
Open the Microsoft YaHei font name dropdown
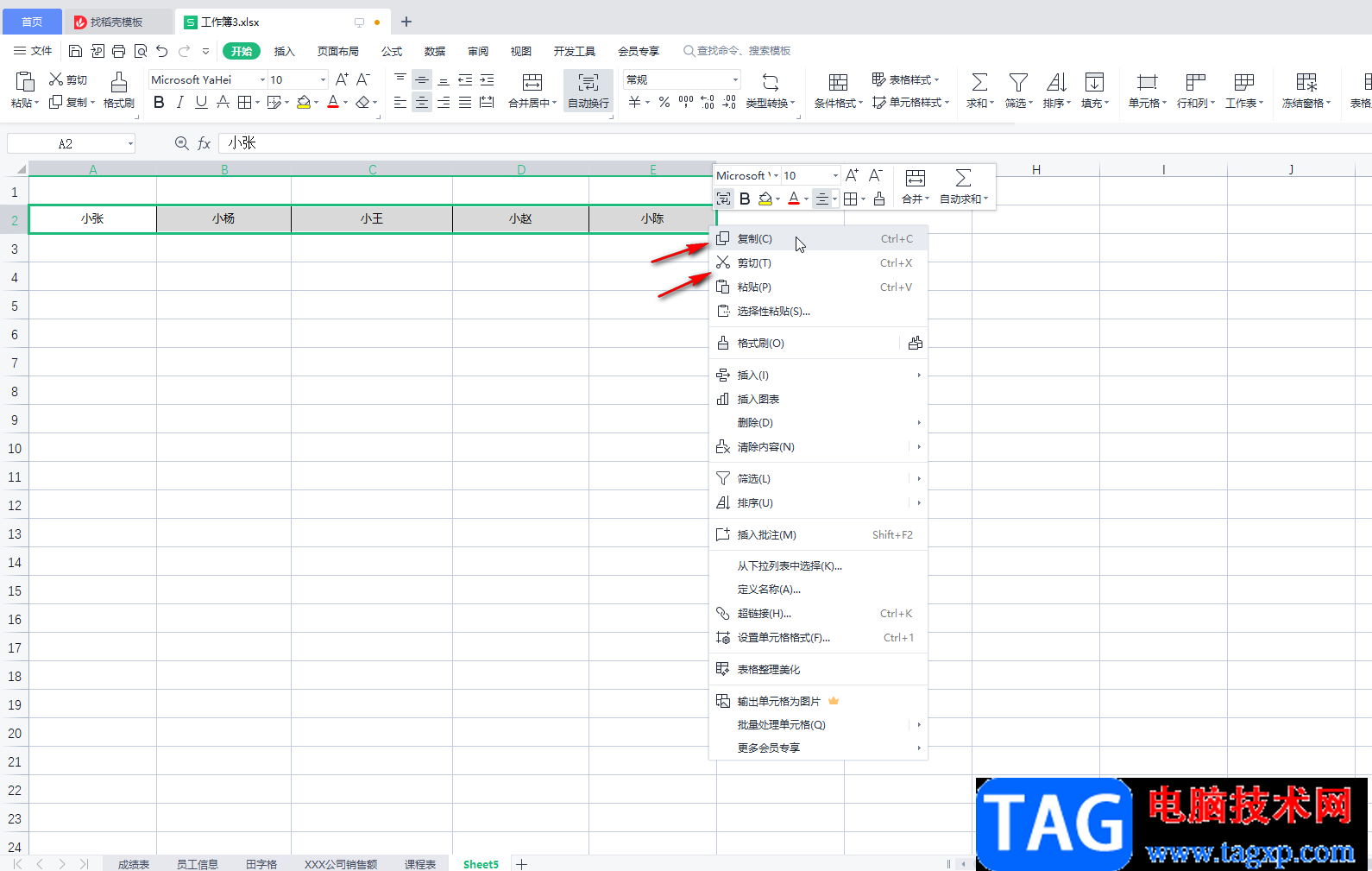coord(262,79)
